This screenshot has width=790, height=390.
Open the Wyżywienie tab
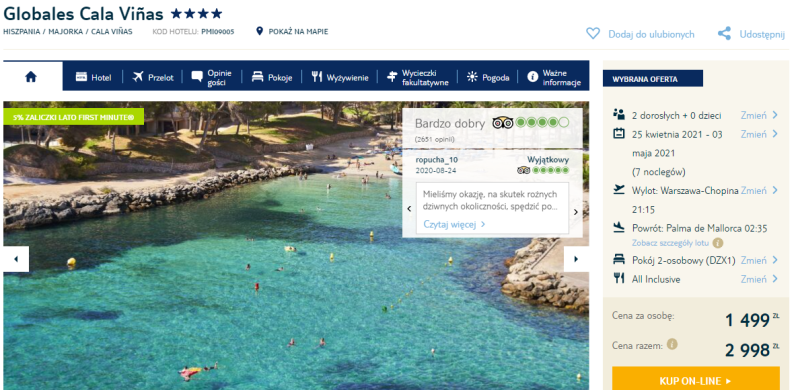pos(340,77)
